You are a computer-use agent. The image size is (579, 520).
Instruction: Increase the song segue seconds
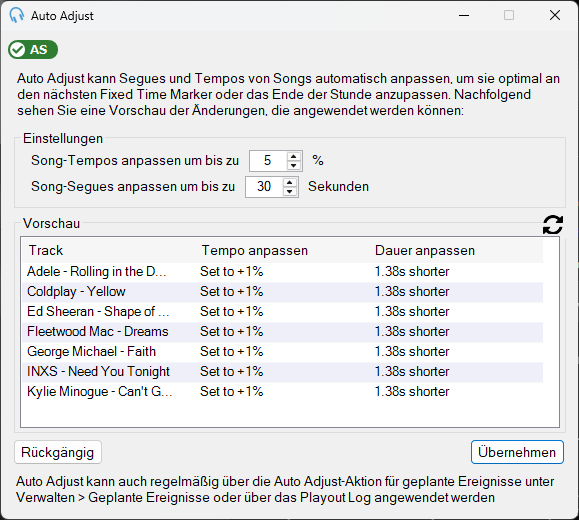[290, 182]
